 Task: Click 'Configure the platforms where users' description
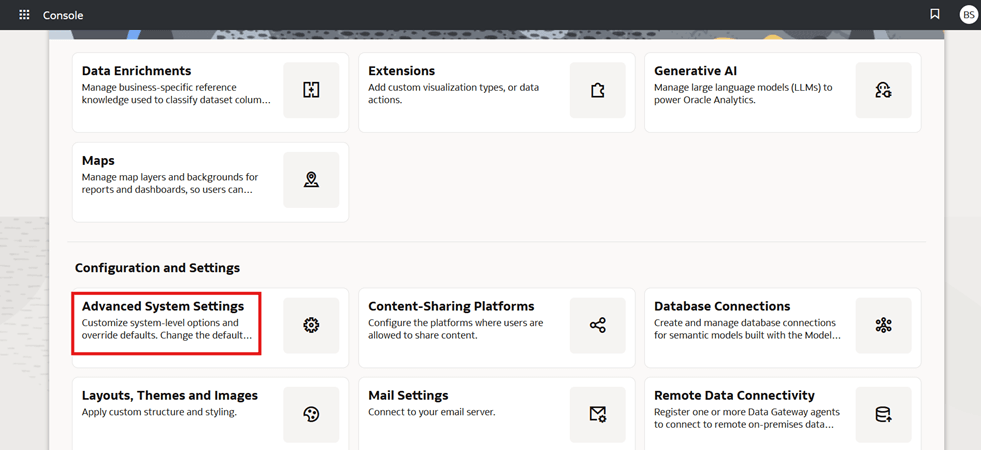455,329
